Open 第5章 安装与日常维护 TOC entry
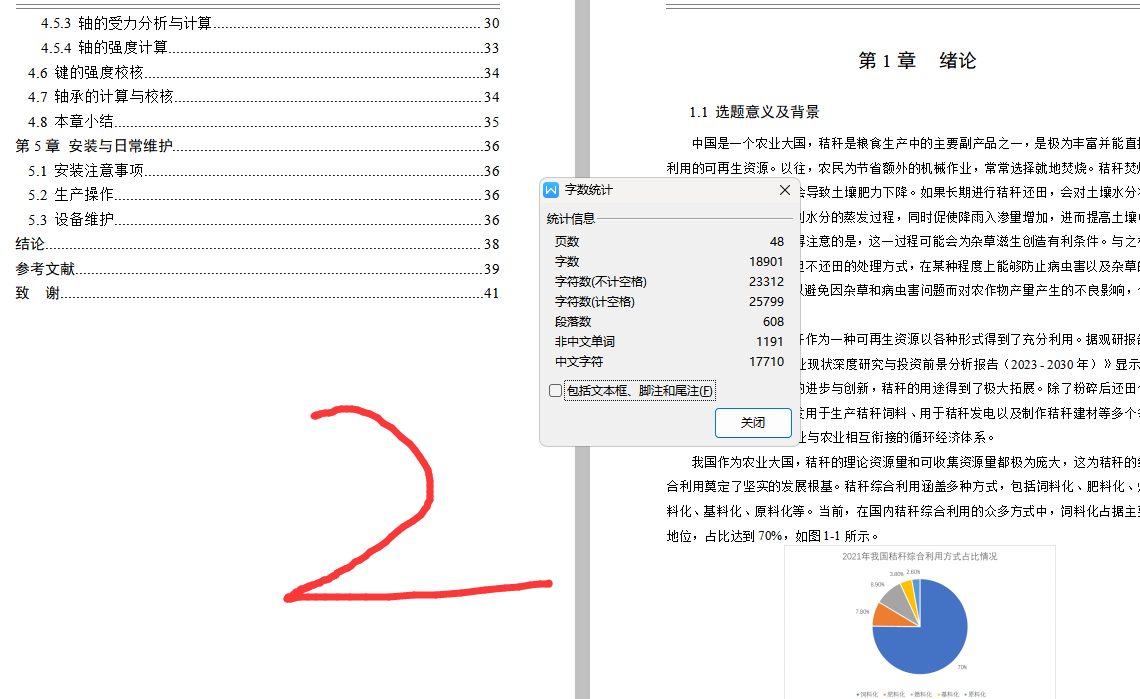Viewport: 1140px width, 699px height. tap(257, 146)
